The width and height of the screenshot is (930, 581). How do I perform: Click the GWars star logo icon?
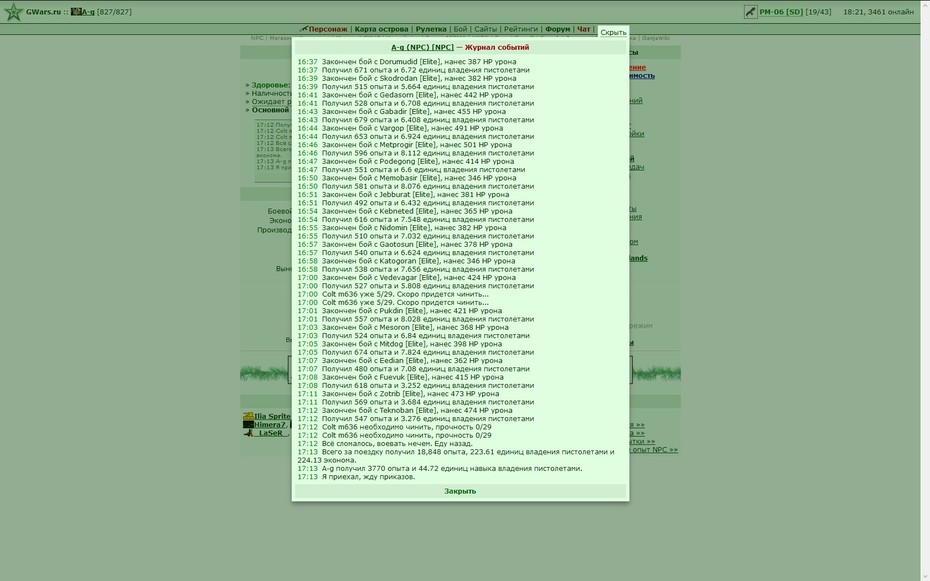coord(13,12)
